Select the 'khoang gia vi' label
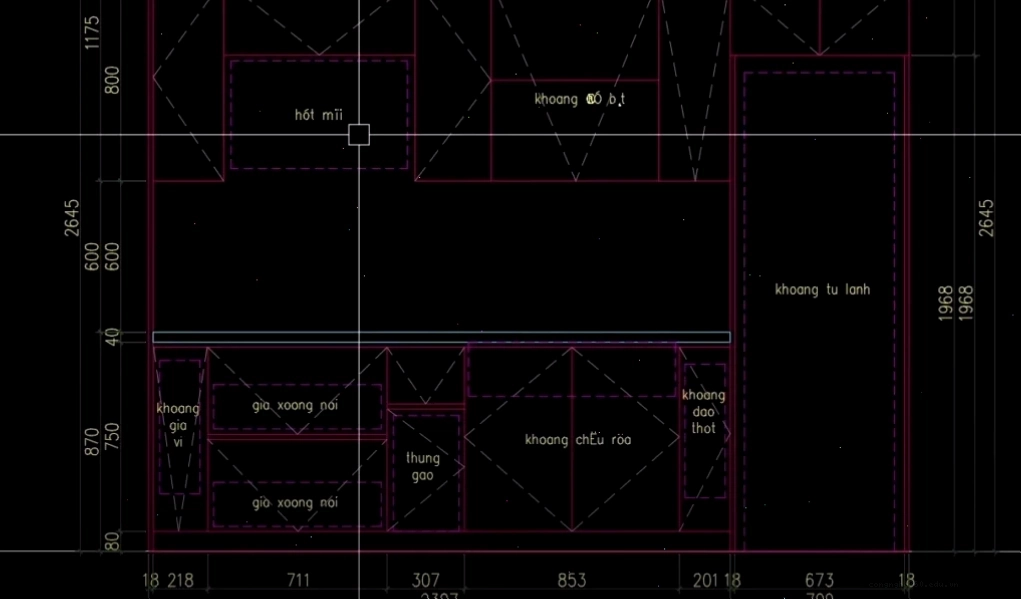Image resolution: width=1021 pixels, height=601 pixels. pos(178,426)
